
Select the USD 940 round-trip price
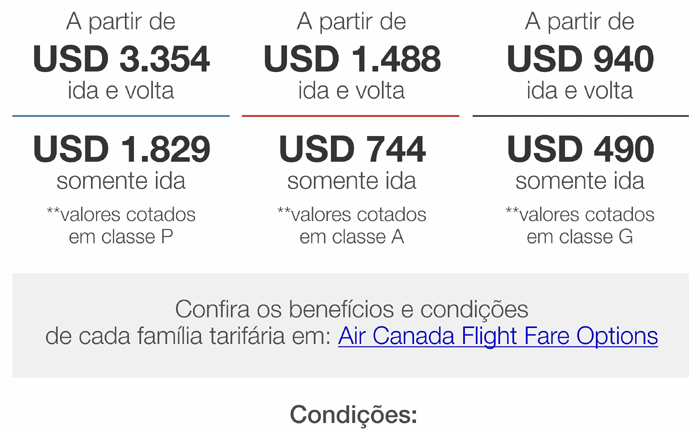tap(580, 59)
